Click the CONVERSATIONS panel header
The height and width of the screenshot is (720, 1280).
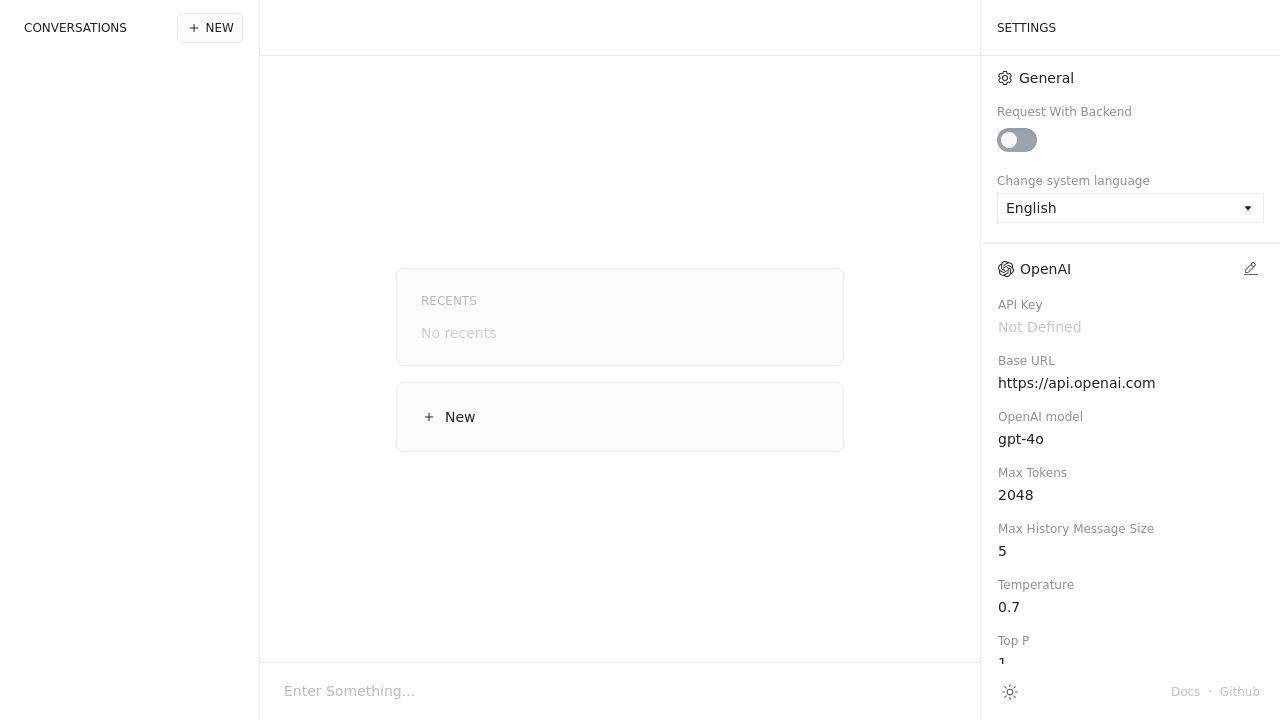tap(75, 28)
